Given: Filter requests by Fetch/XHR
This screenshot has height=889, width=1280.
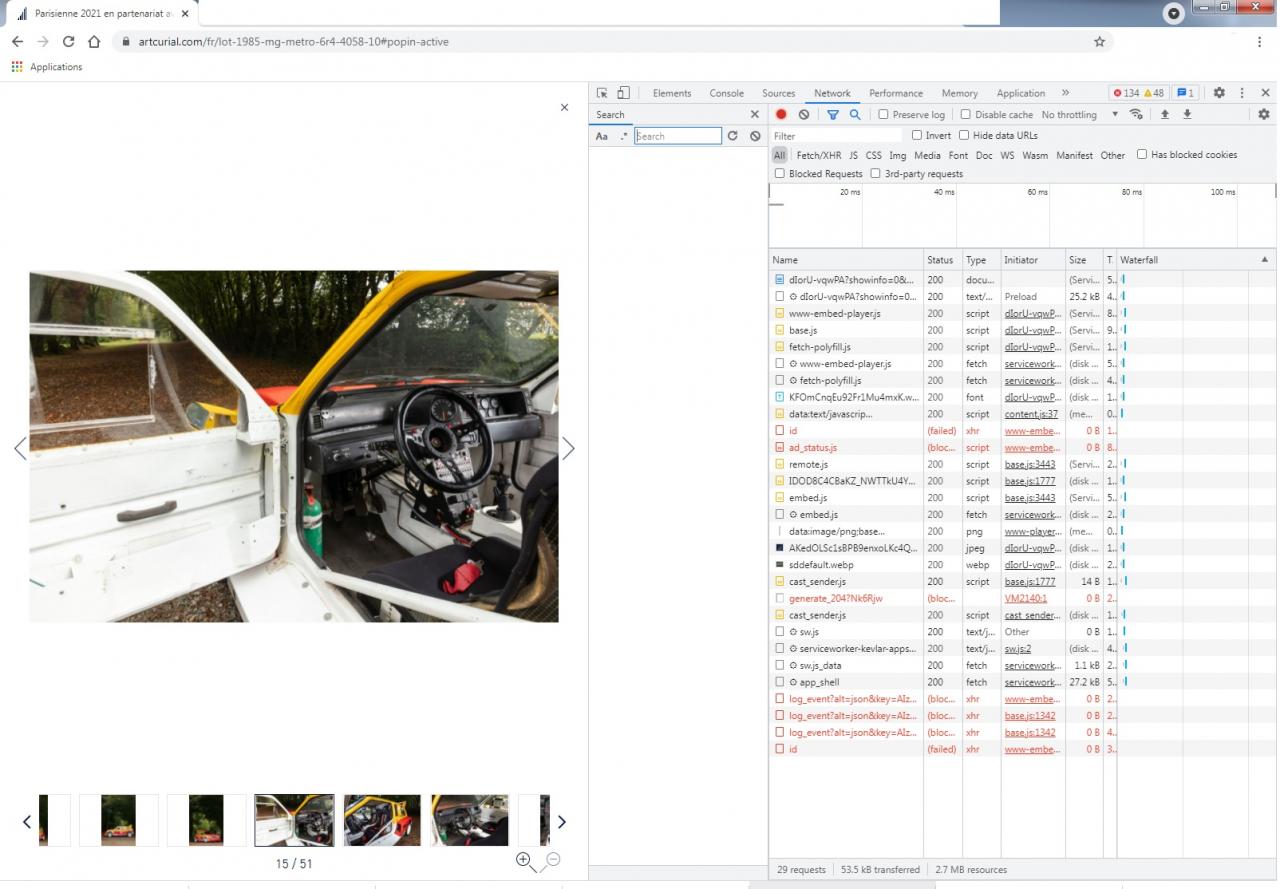Looking at the screenshot, I should [x=818, y=156].
